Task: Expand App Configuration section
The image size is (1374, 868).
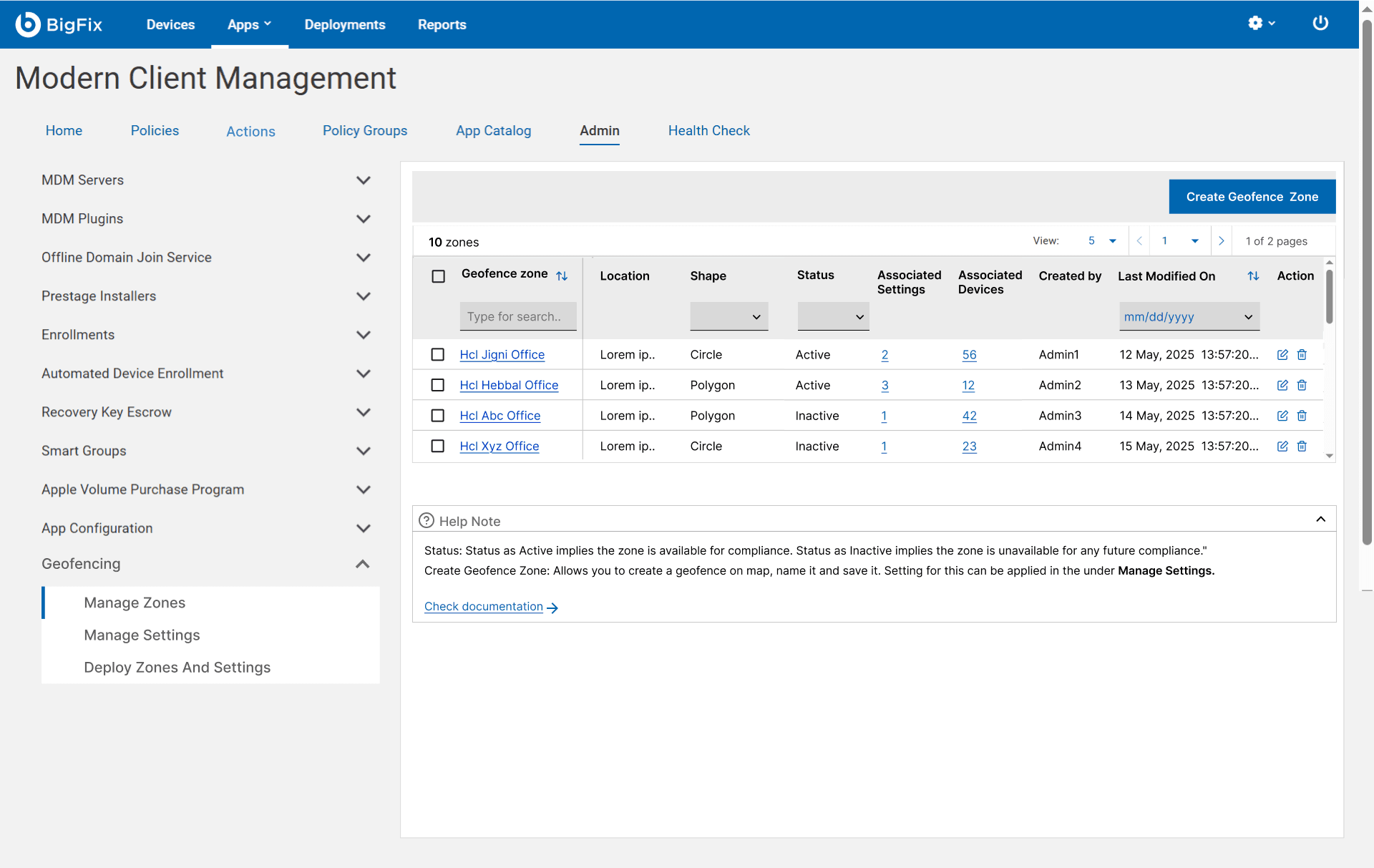Action: tap(364, 528)
